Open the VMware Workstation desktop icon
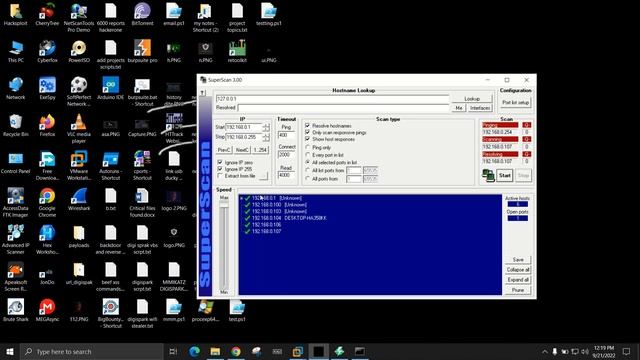640x360 pixels. (79, 165)
